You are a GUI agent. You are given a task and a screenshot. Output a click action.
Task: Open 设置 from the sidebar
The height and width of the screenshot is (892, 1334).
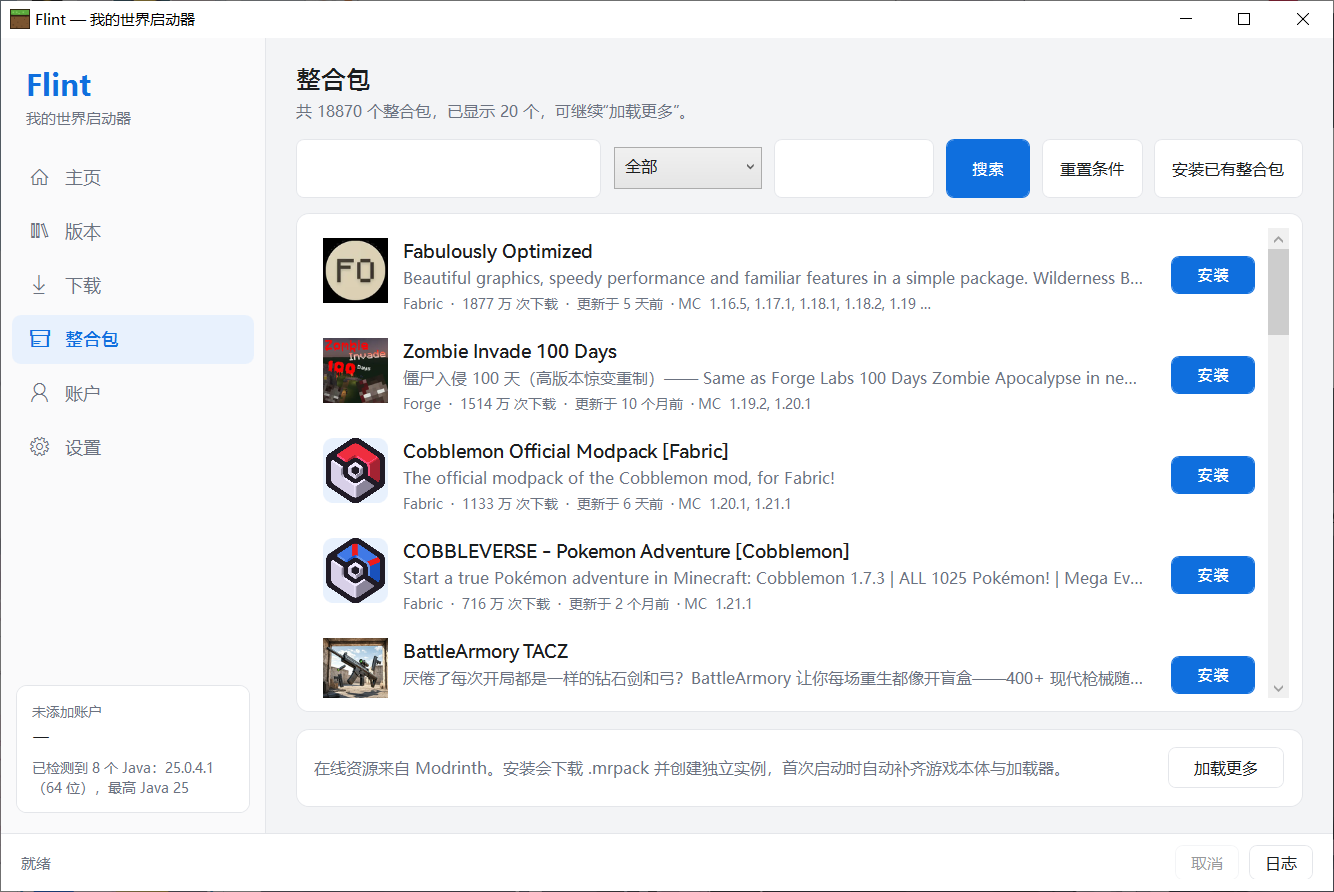coord(133,448)
